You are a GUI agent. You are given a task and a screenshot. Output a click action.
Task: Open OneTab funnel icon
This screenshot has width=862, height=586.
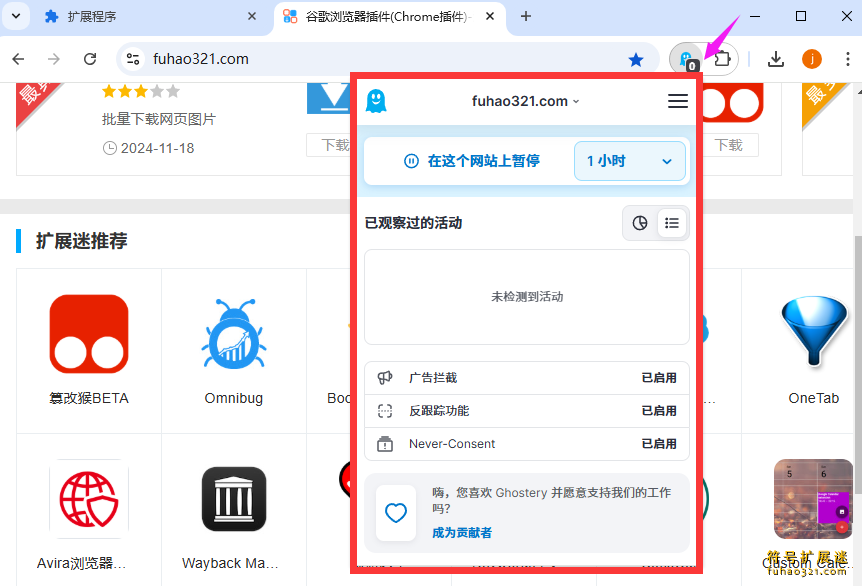814,331
